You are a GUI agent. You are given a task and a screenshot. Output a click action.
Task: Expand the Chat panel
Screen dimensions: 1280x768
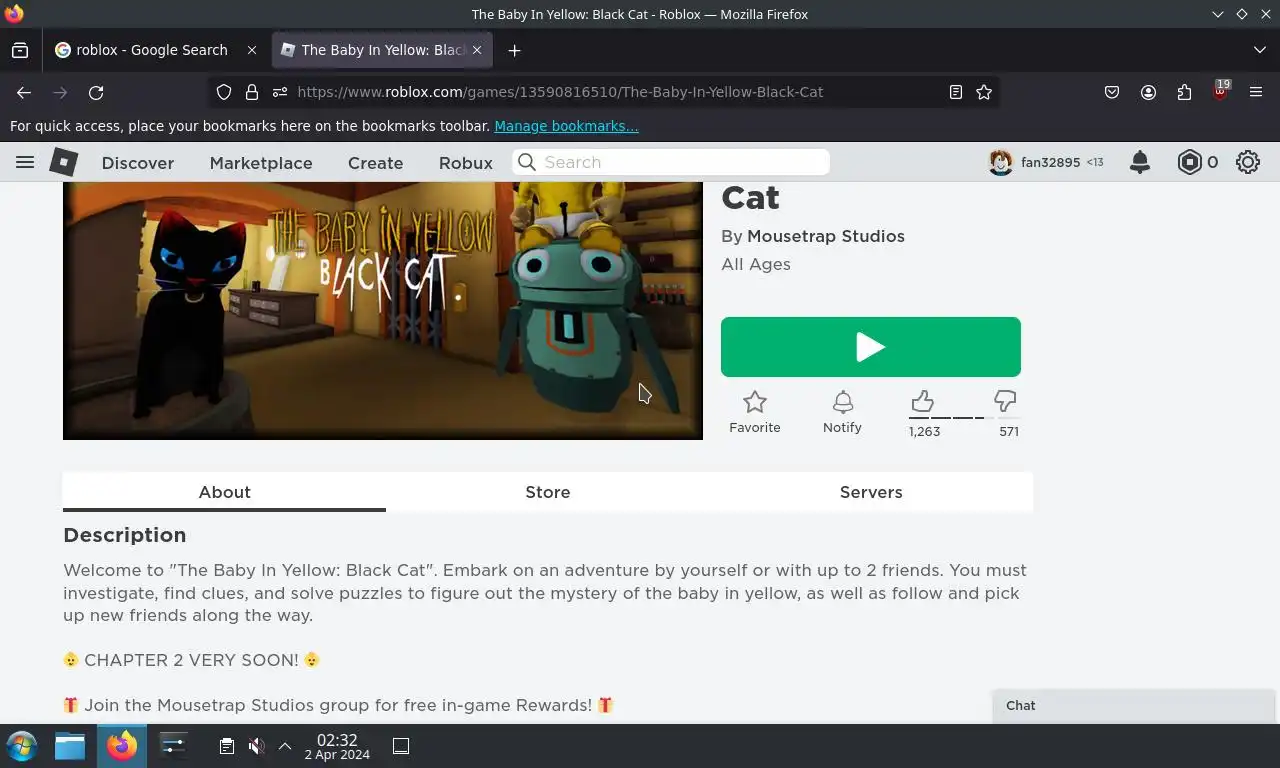pos(1134,705)
